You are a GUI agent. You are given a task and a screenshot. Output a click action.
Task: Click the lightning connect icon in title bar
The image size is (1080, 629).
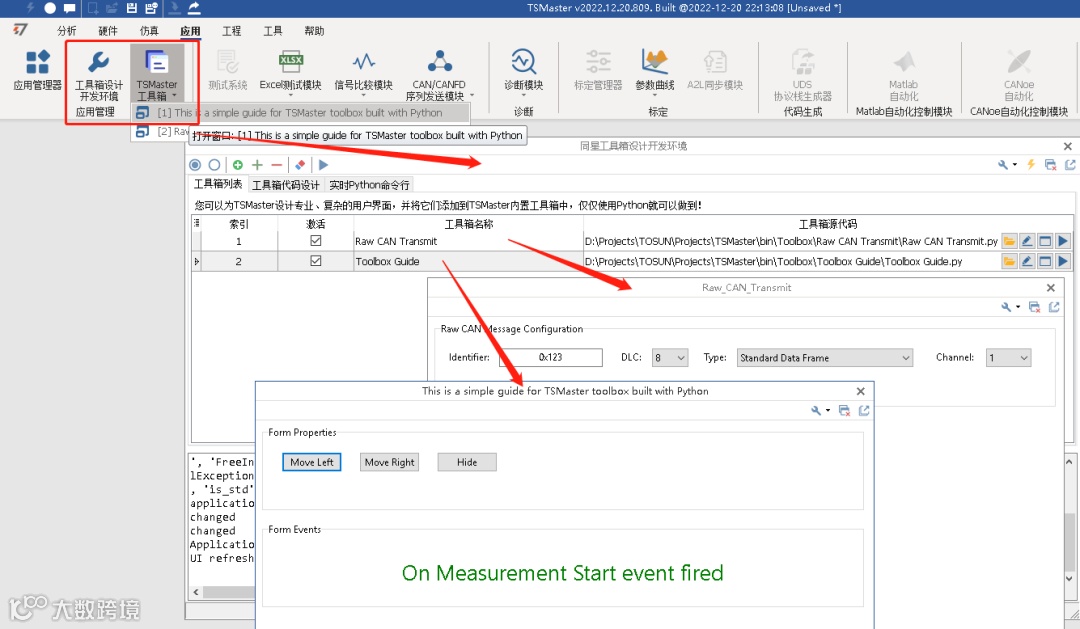pyautogui.click(x=30, y=8)
